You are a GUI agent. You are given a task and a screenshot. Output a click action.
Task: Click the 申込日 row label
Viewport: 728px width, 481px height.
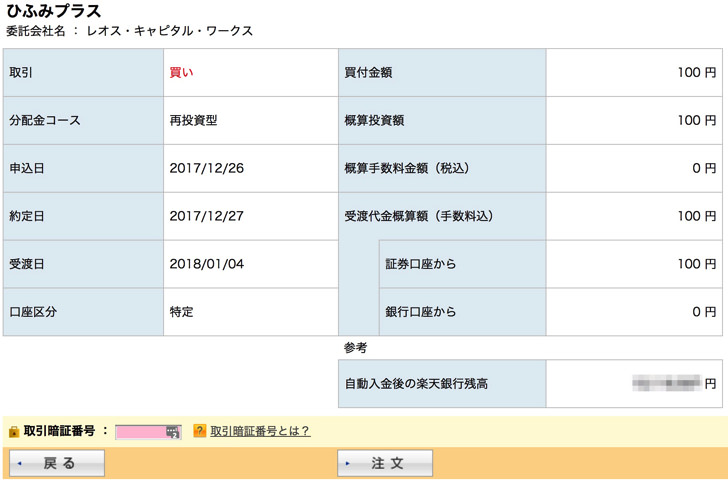[x=26, y=168]
